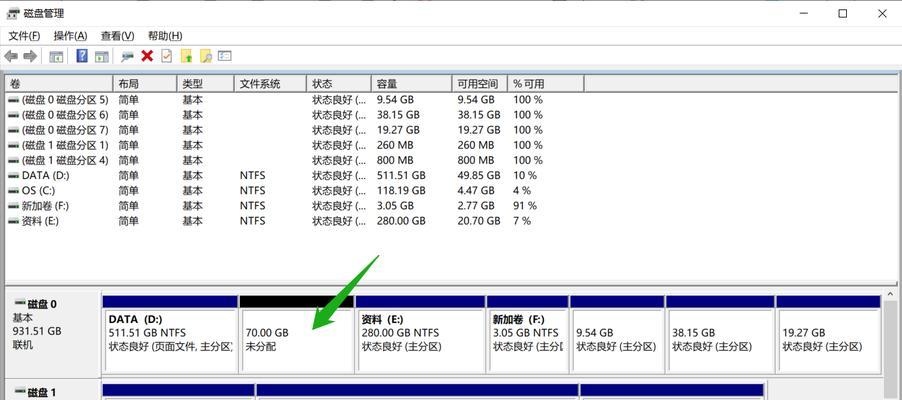Toggle the show/hide console tree icon
The image size is (902, 400).
pos(56,56)
